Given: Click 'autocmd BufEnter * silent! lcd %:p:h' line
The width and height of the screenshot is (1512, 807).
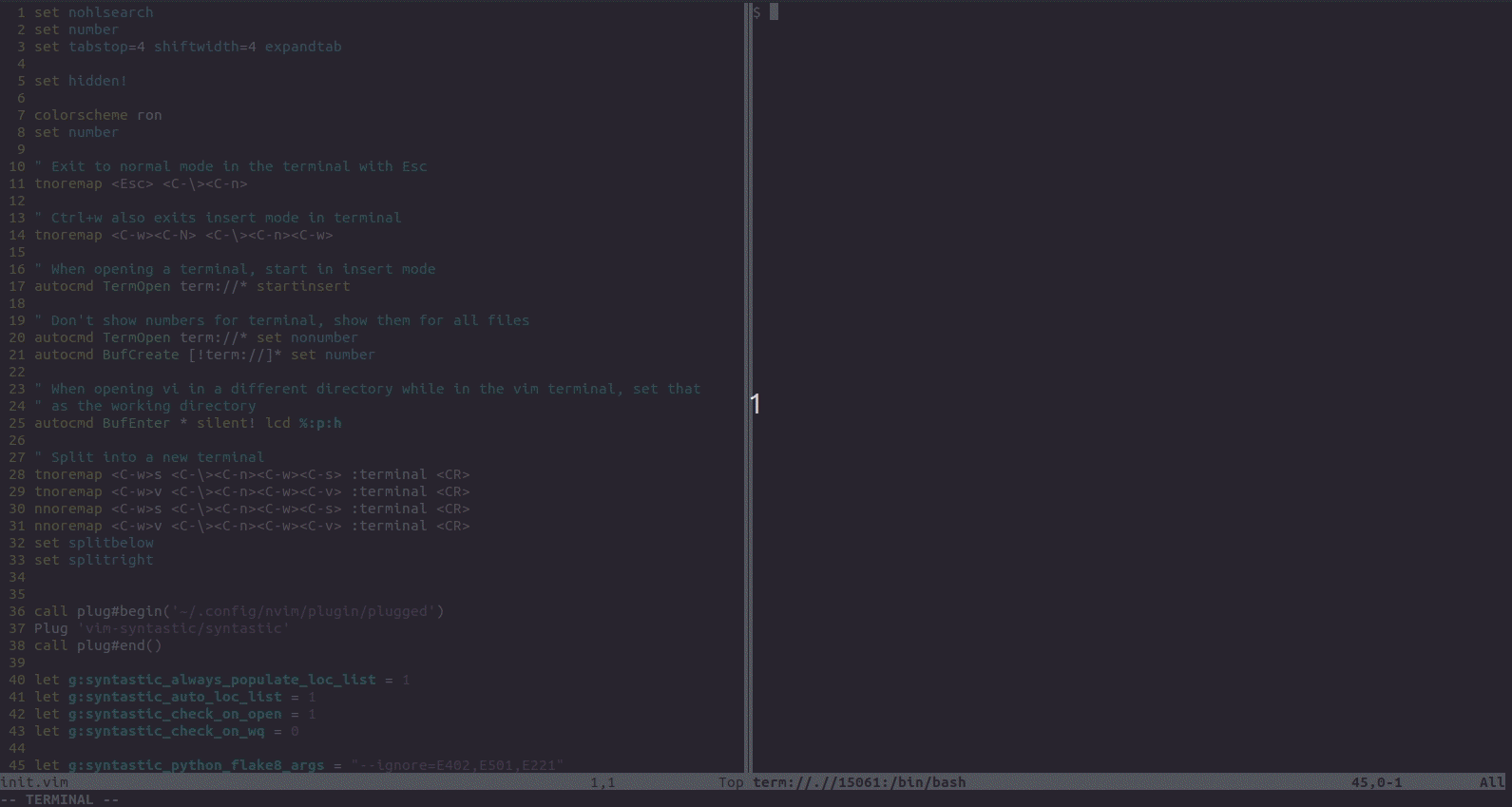Looking at the screenshot, I should tap(187, 423).
